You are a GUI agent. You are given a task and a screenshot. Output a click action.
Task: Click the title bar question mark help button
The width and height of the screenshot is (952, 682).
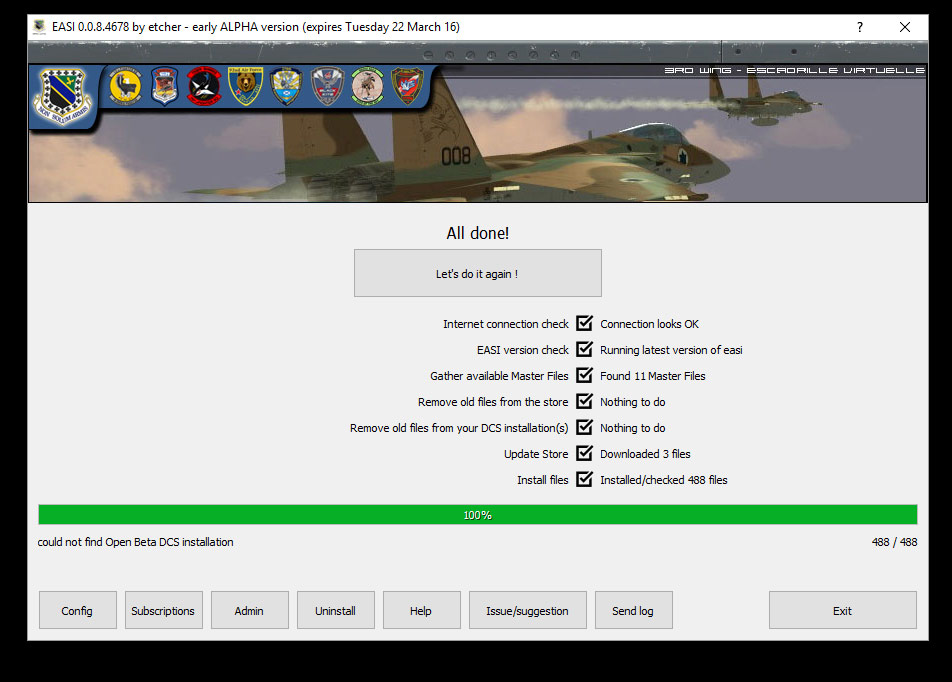[x=860, y=27]
